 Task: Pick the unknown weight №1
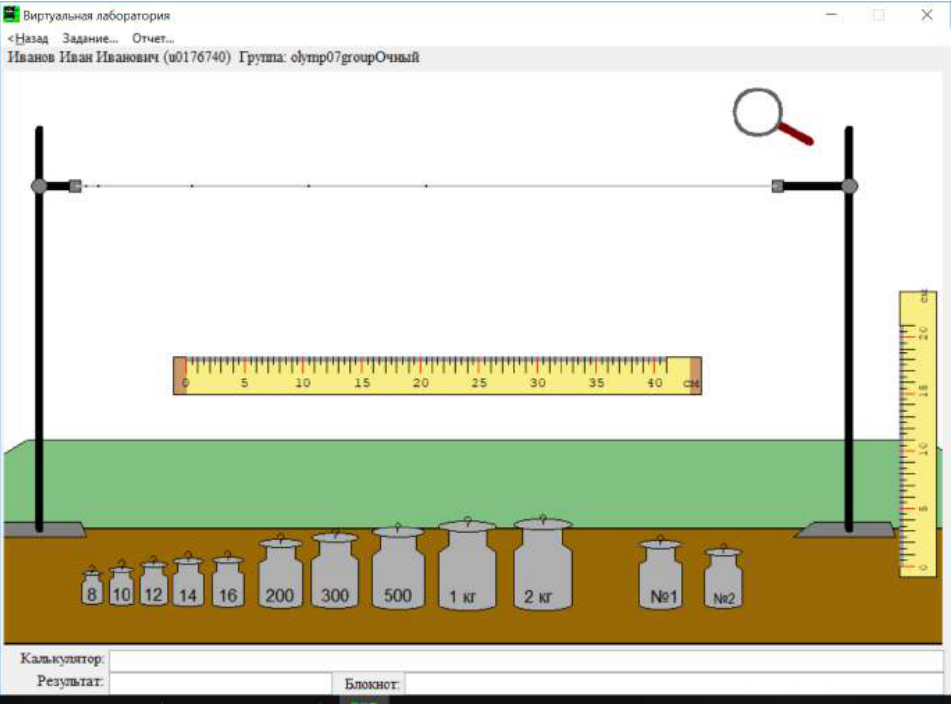[x=660, y=572]
